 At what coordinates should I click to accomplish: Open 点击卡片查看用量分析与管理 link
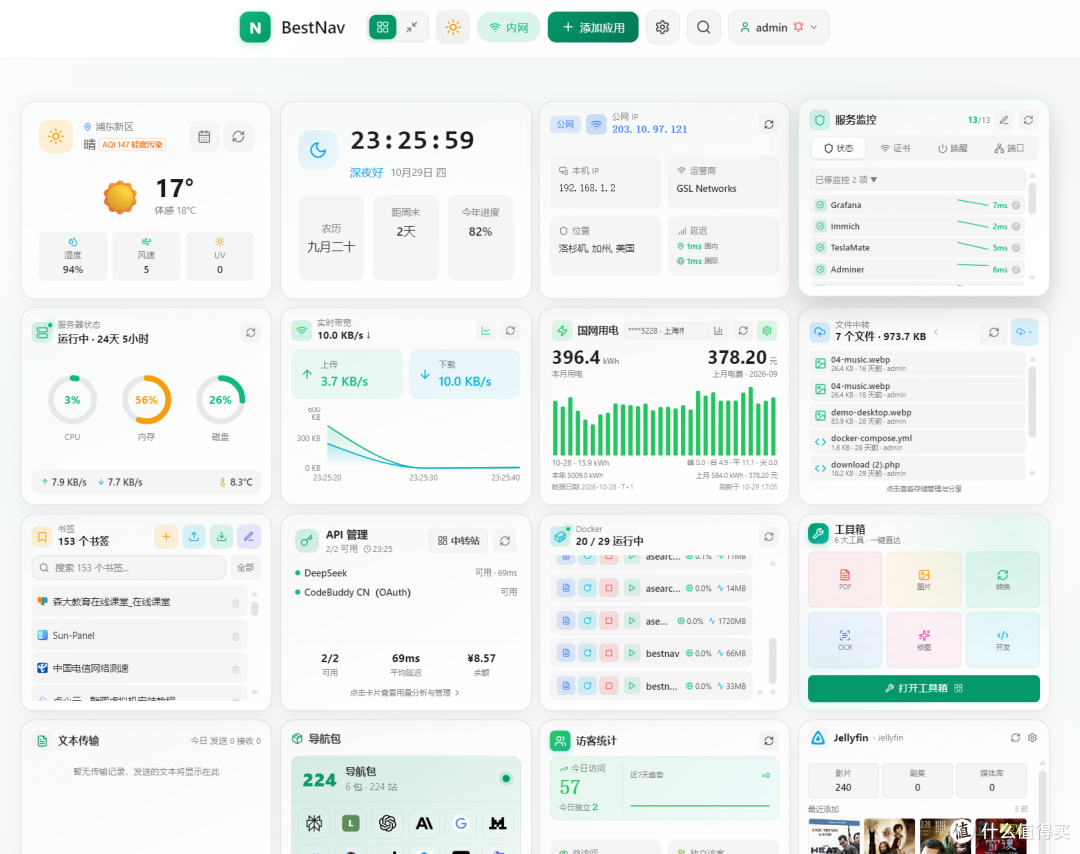[x=404, y=693]
